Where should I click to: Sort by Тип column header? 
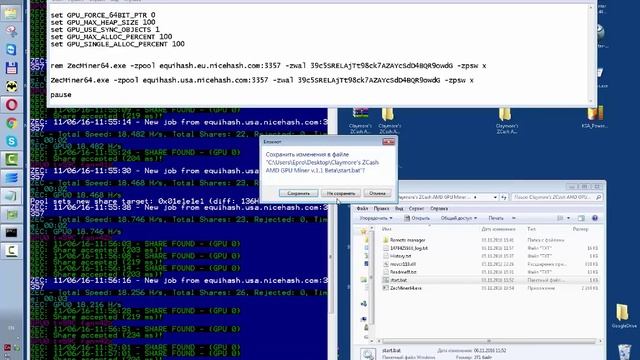point(531,229)
